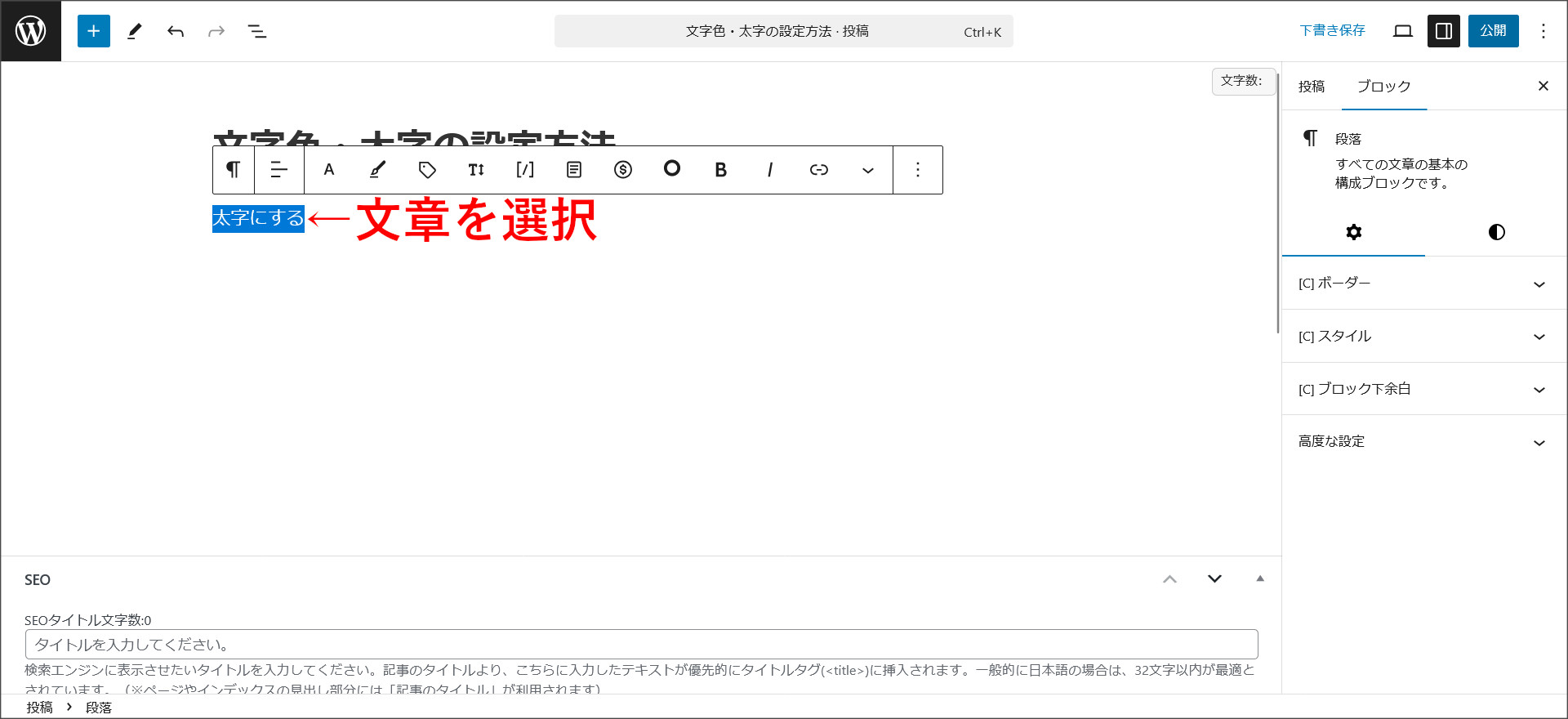
Task: Open the text alignment options
Action: coord(279,170)
